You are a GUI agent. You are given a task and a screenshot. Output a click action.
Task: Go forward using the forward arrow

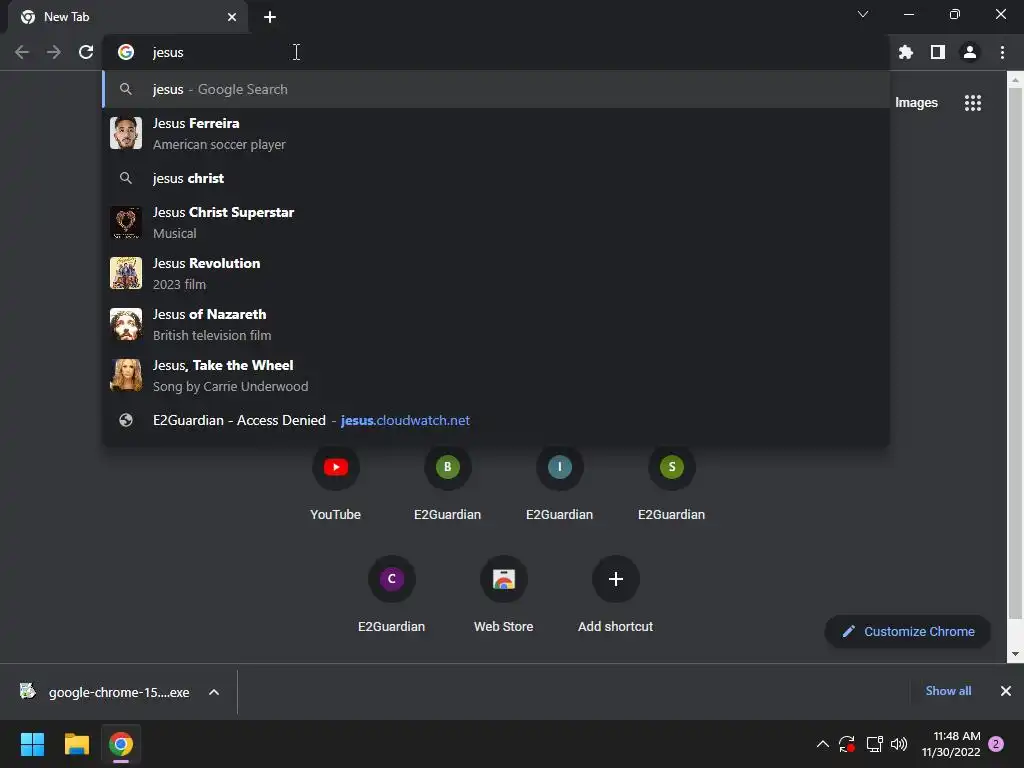pyautogui.click(x=54, y=52)
